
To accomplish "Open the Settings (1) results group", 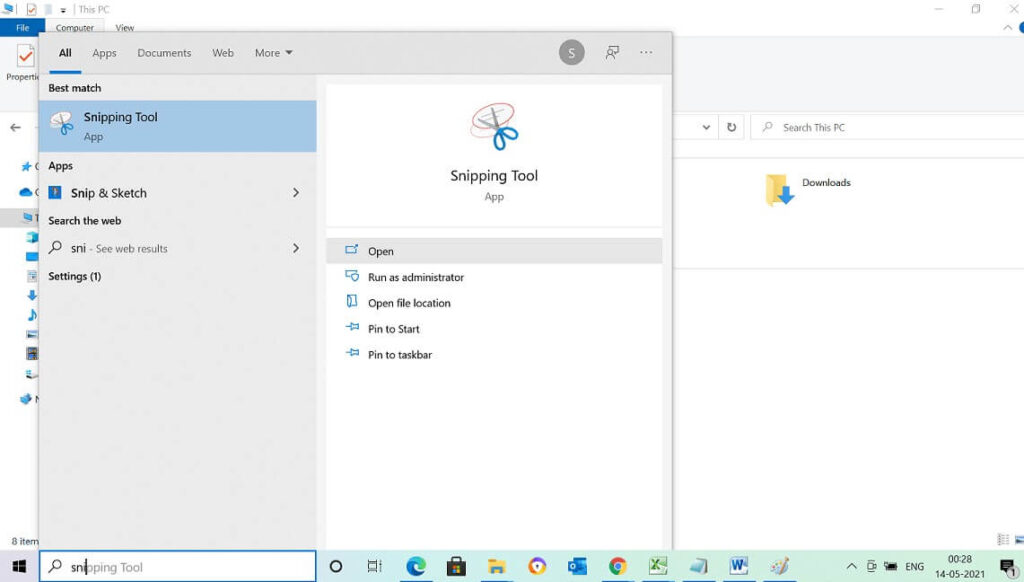I will pos(74,276).
